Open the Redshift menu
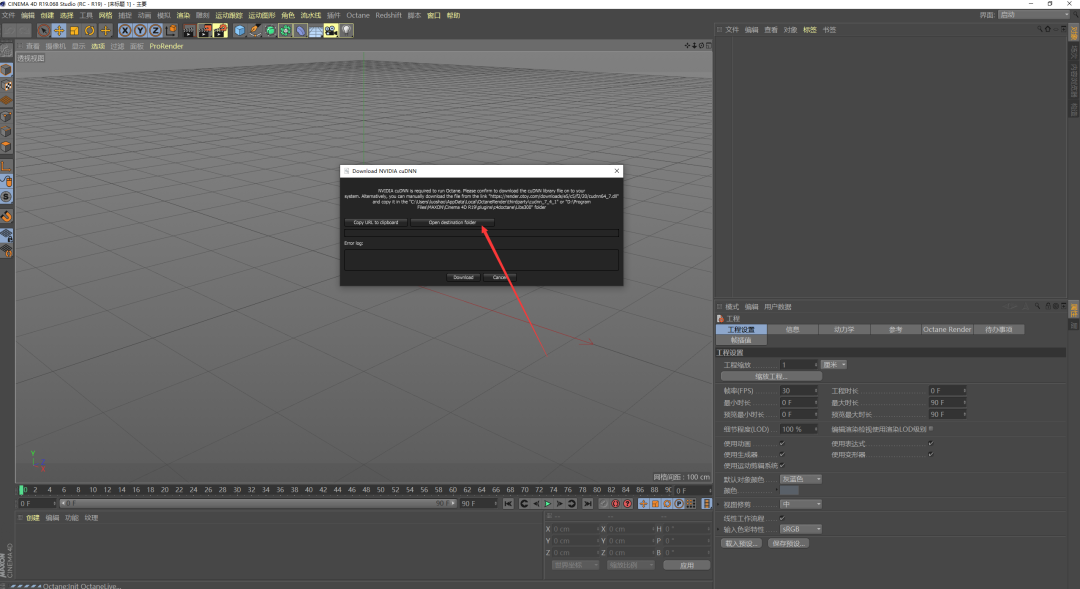 (388, 15)
